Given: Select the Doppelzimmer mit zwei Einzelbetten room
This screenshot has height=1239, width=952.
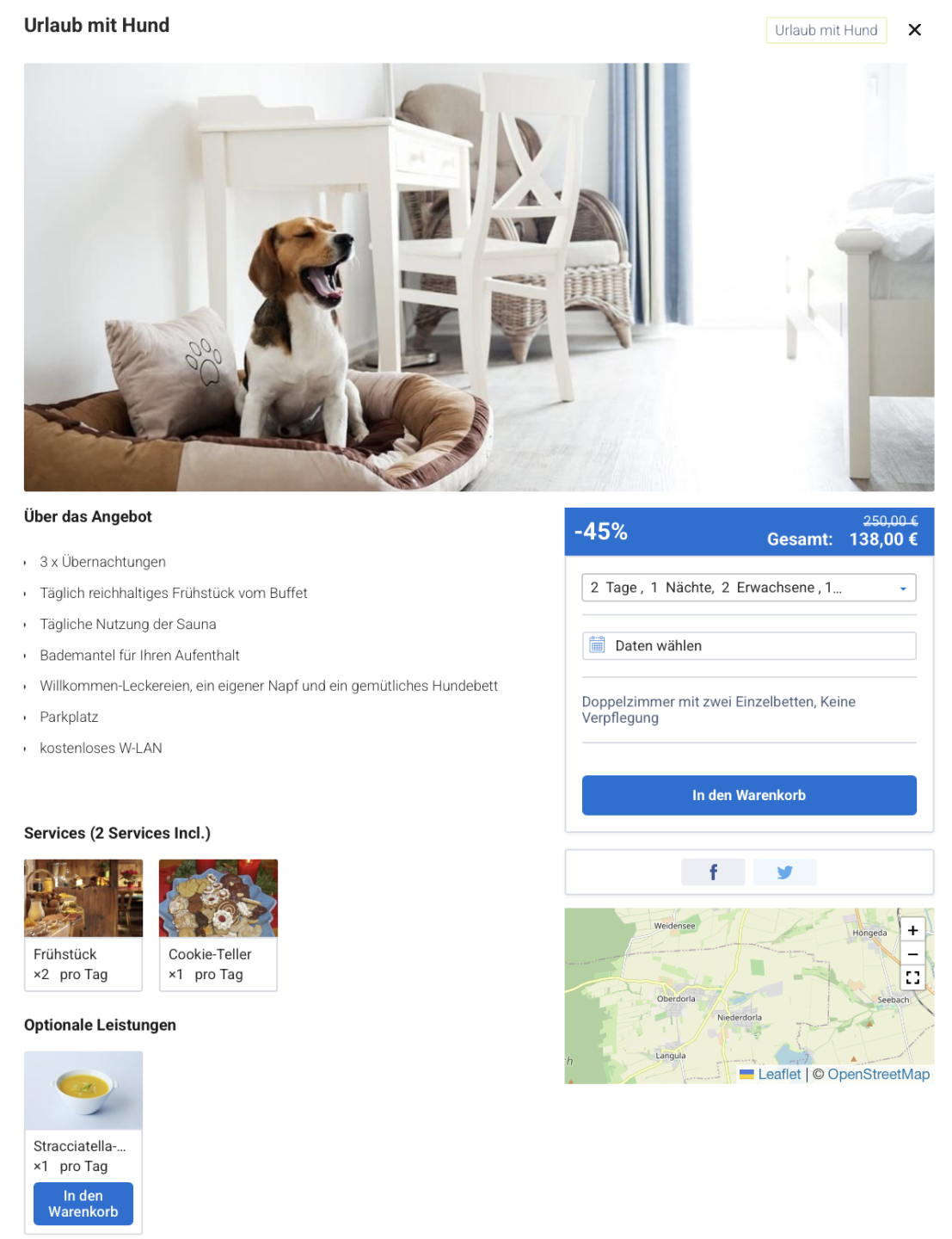Looking at the screenshot, I should pos(719,710).
